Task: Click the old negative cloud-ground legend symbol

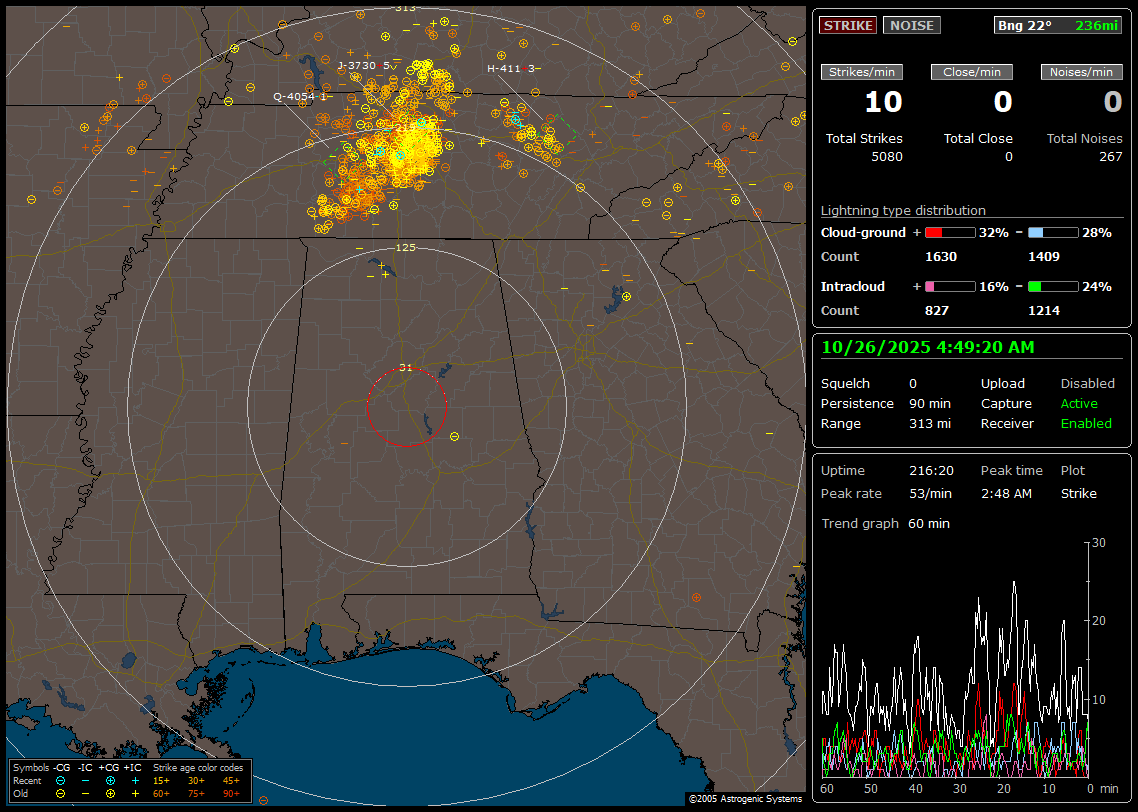Action: pos(61,793)
